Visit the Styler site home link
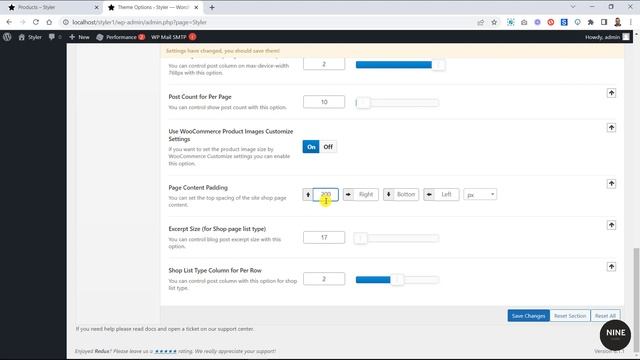640x360 pixels. 30,37
